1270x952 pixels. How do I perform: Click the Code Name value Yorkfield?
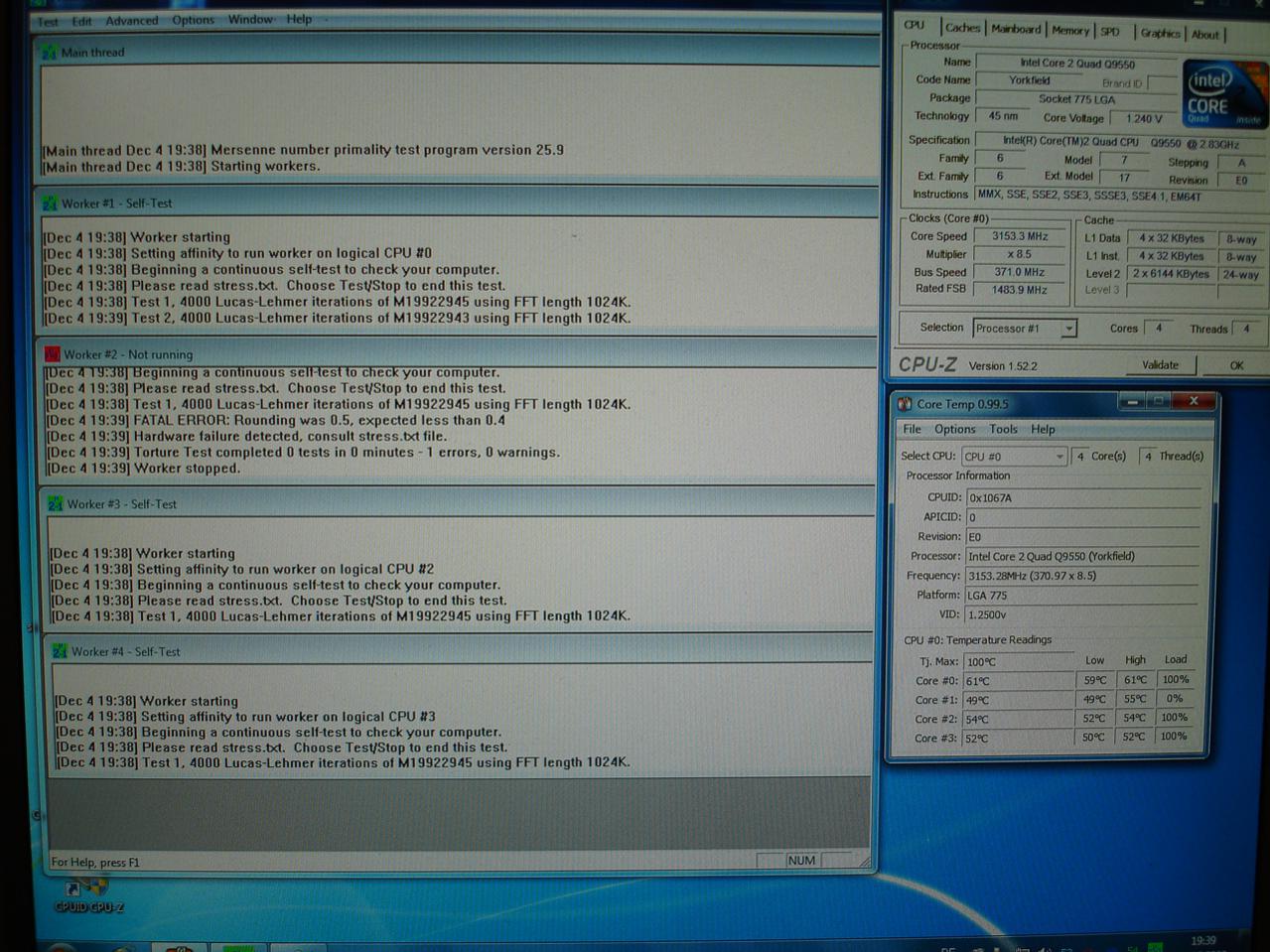point(1030,80)
